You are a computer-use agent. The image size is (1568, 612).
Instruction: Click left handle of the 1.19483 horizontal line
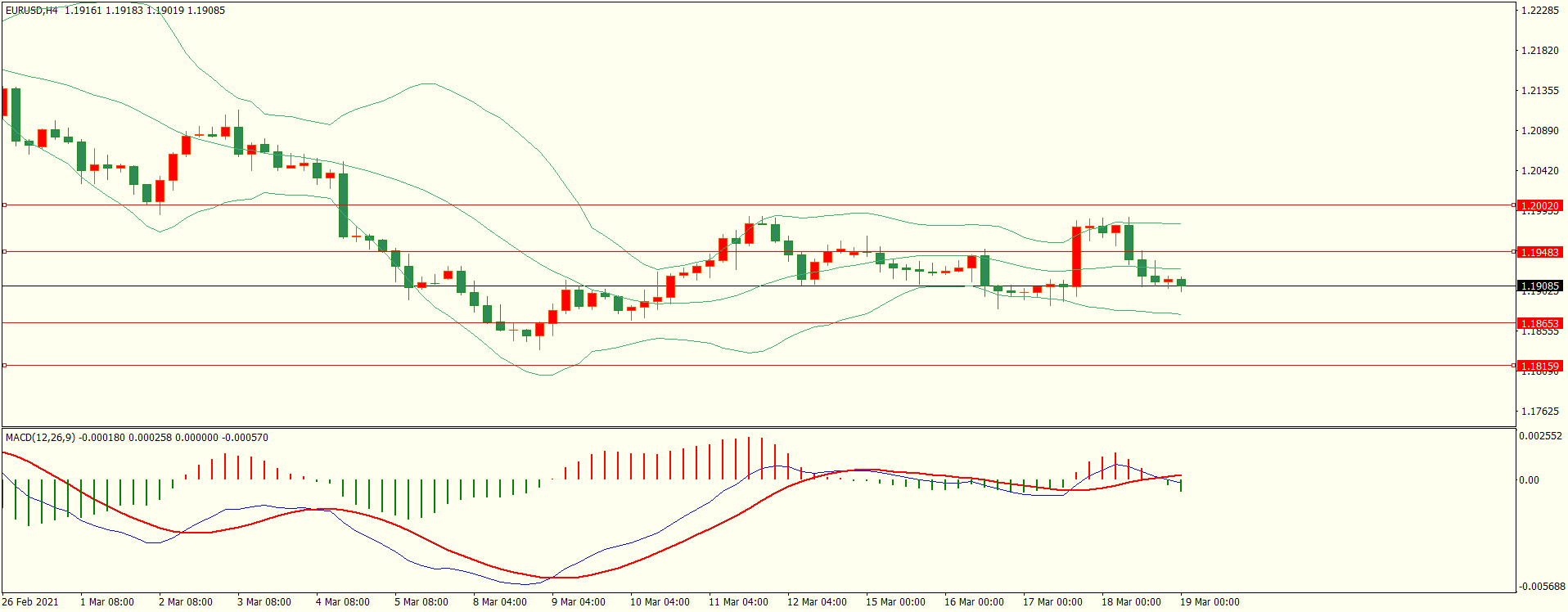(x=4, y=252)
